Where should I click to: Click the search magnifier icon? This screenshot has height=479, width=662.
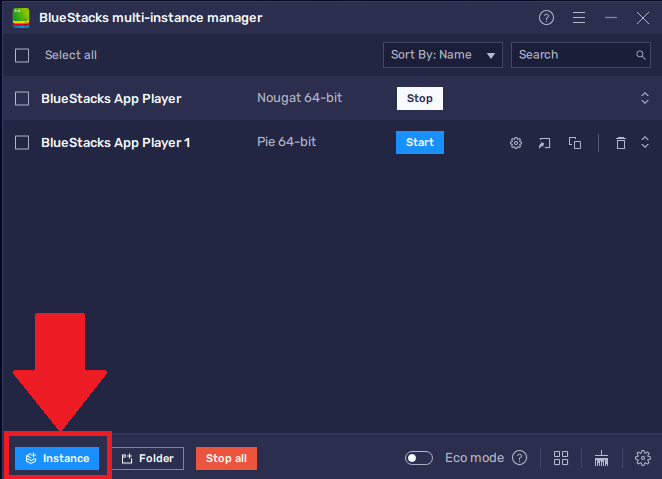[x=640, y=55]
